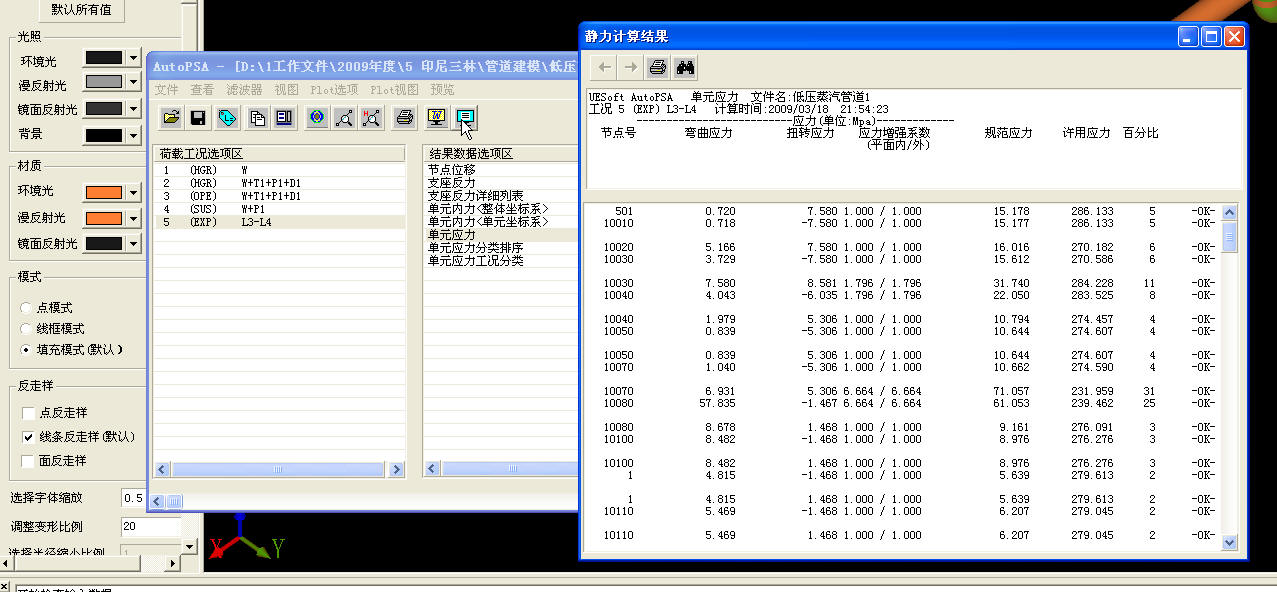Click the magnifier with red H icon
The height and width of the screenshot is (592, 1277).
point(371,118)
